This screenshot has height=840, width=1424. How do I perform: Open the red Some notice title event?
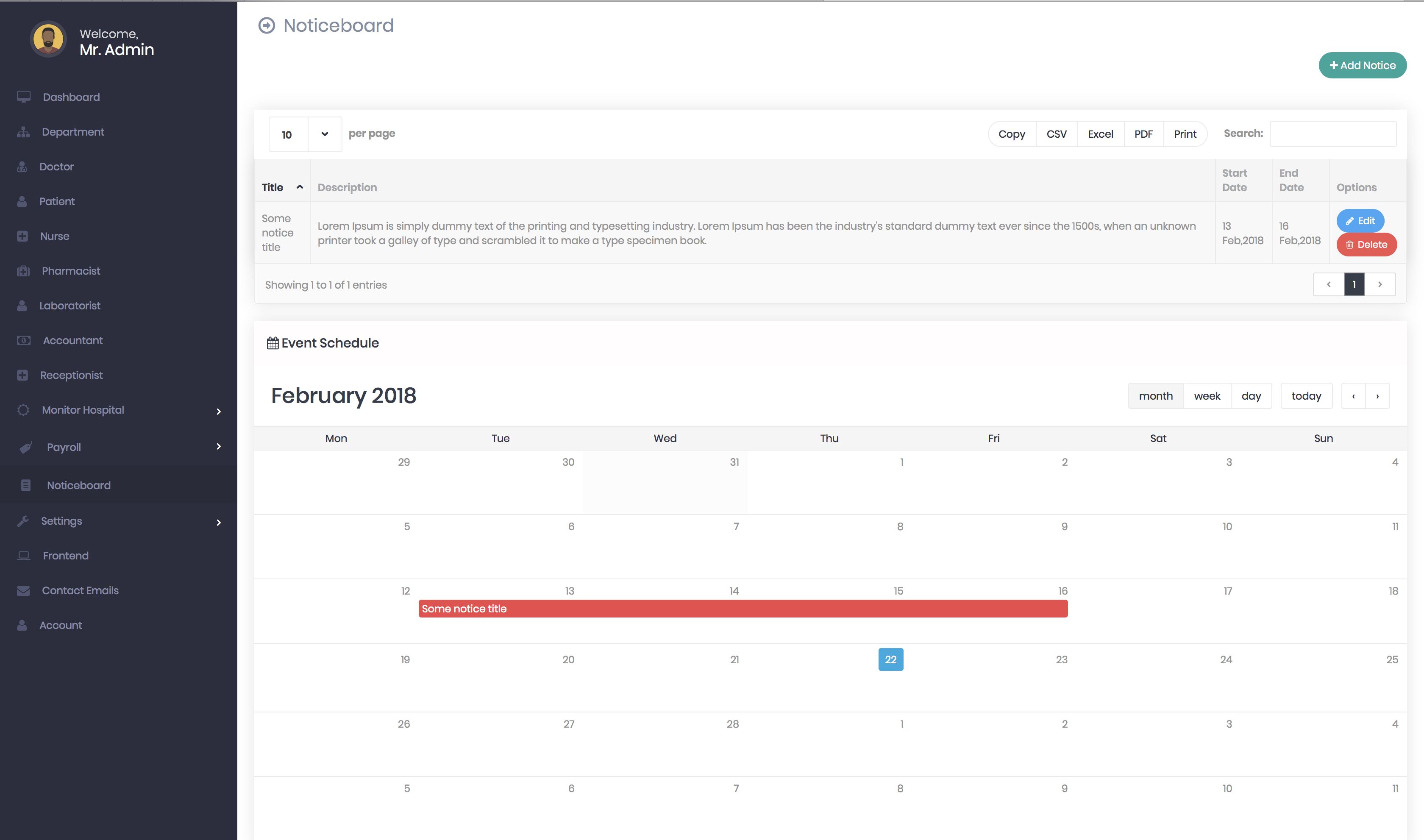(x=743, y=609)
